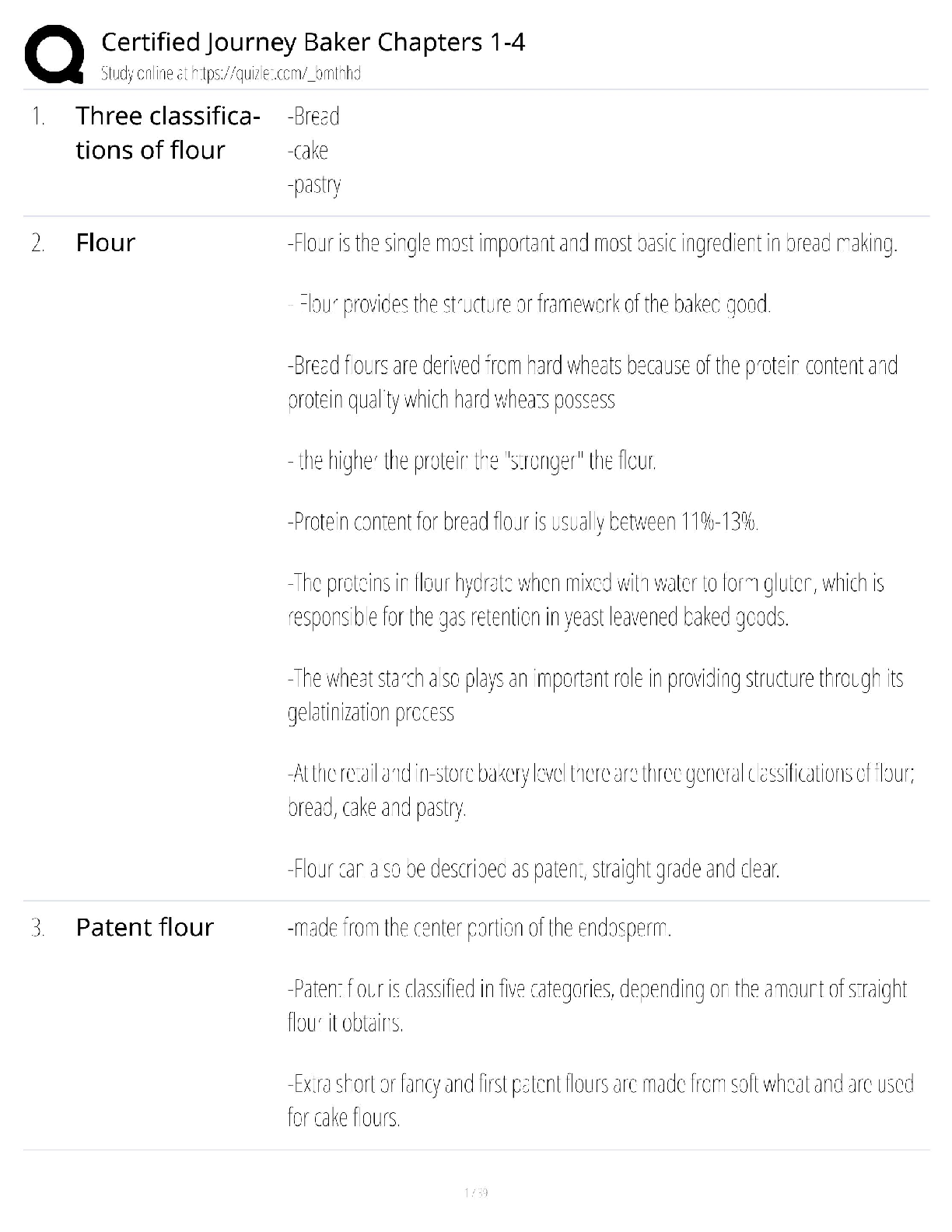The image size is (952, 1232).
Task: Click the number 2 beside Flour
Action: (37, 243)
